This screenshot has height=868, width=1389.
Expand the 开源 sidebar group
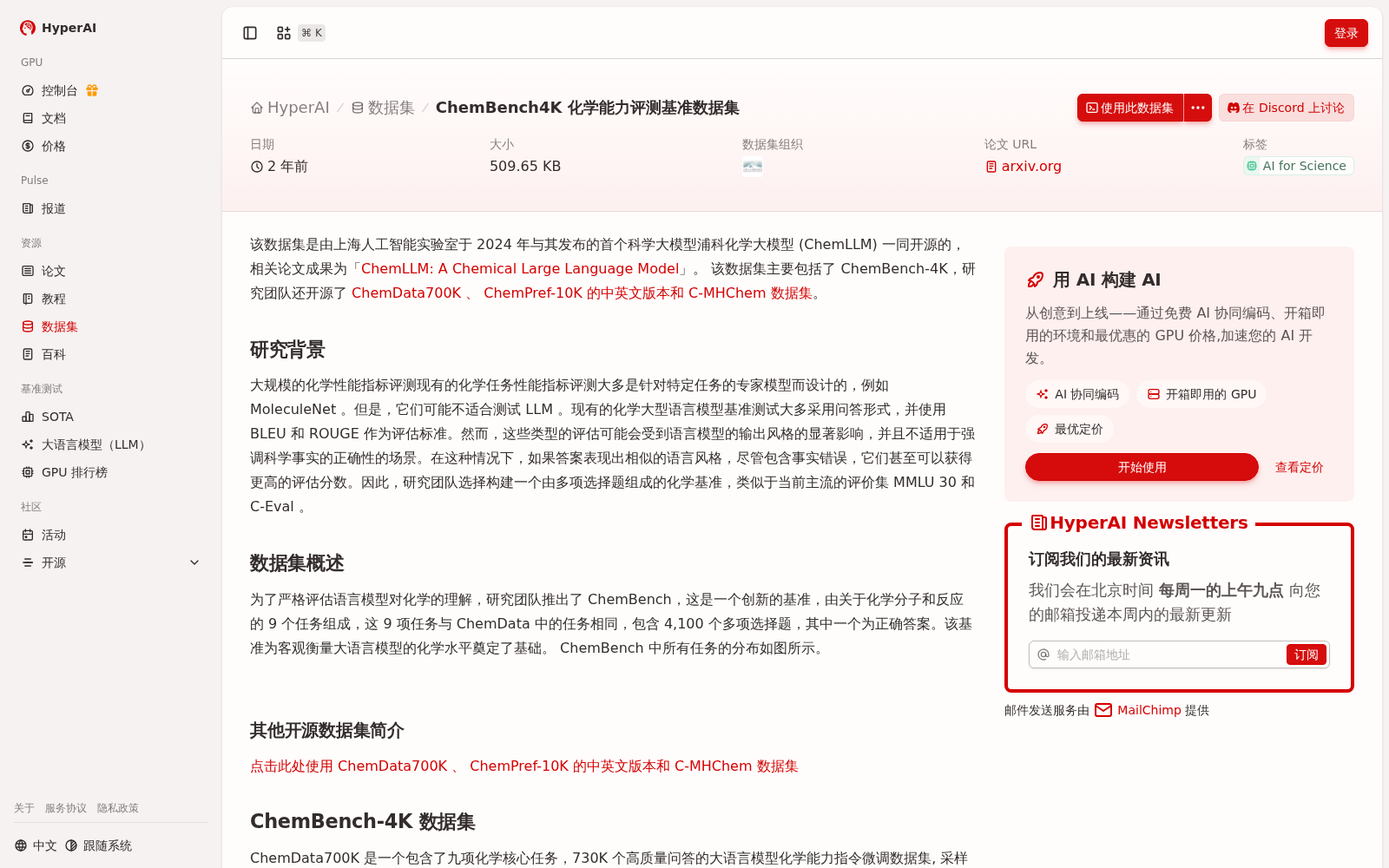point(111,562)
